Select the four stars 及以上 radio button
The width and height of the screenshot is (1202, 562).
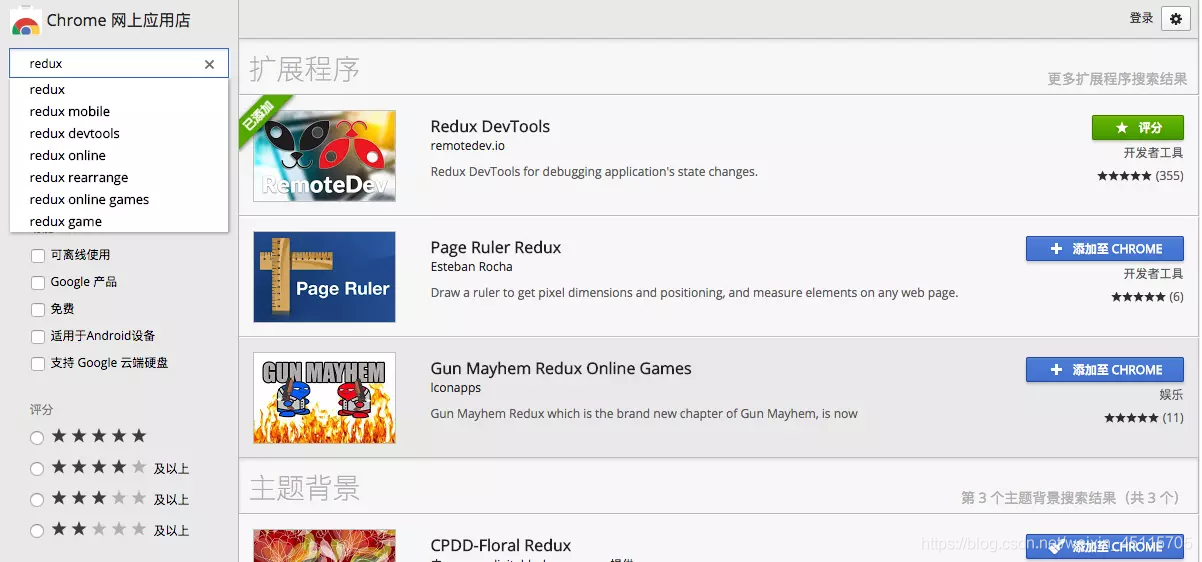coord(37,468)
